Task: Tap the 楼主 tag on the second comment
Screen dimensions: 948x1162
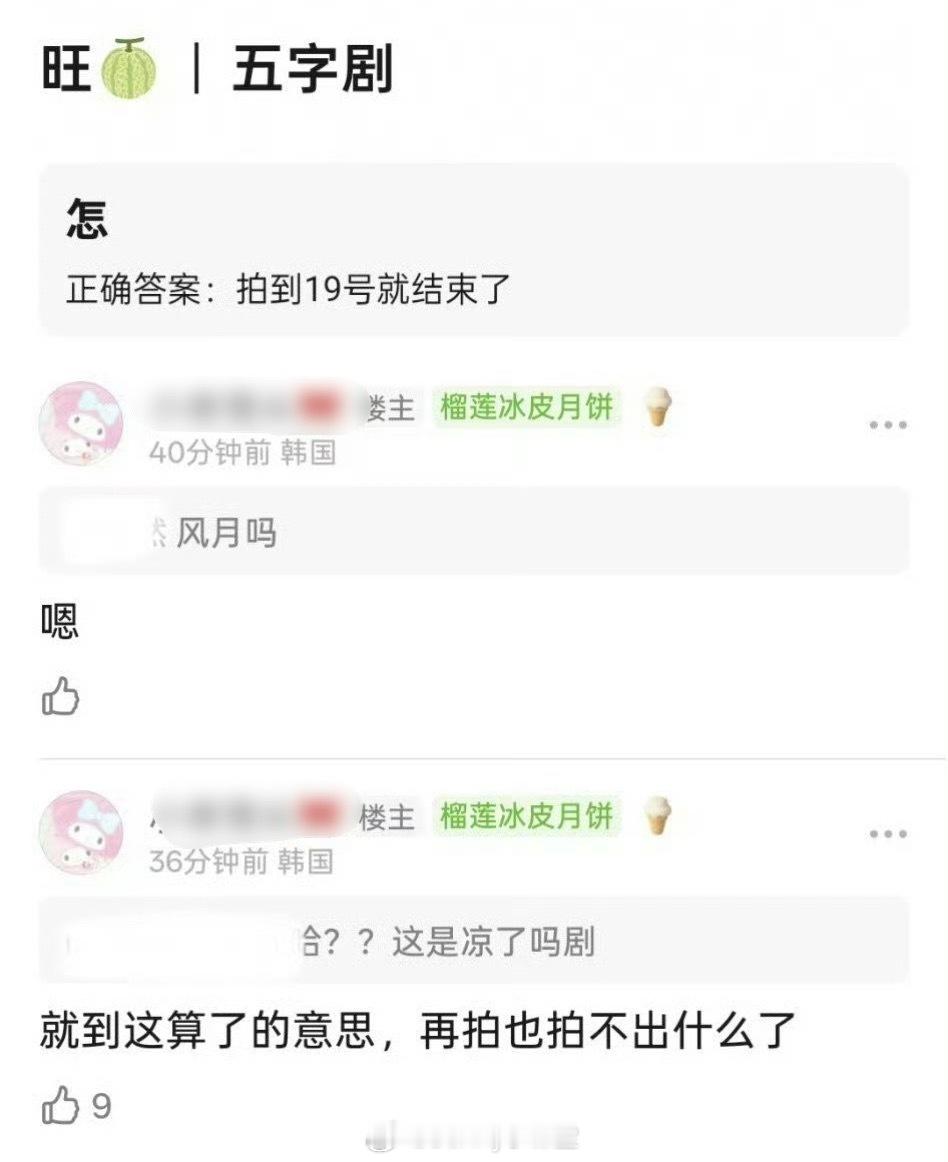Action: pos(387,817)
